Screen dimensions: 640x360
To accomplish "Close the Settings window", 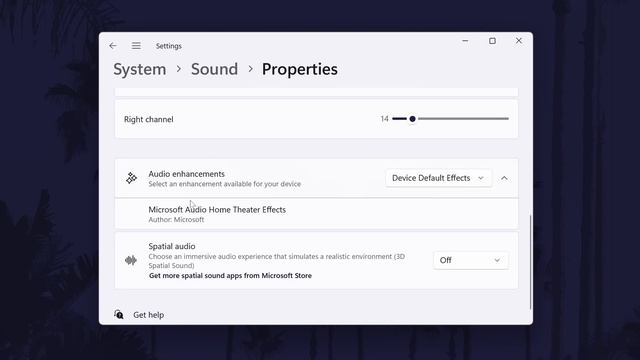I will pos(519,41).
